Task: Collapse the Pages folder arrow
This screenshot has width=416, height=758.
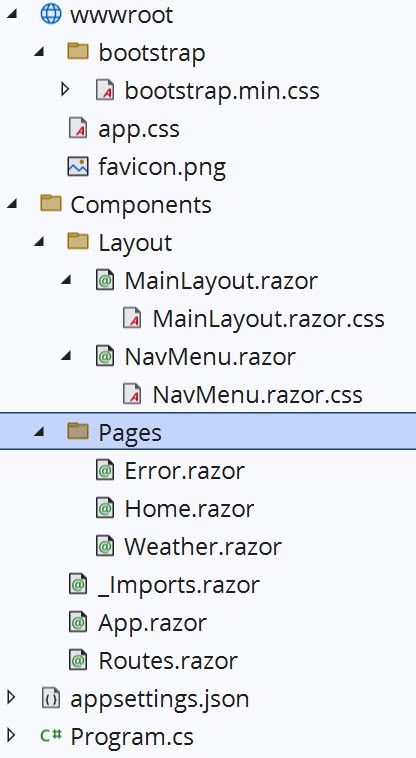Action: pos(39,432)
